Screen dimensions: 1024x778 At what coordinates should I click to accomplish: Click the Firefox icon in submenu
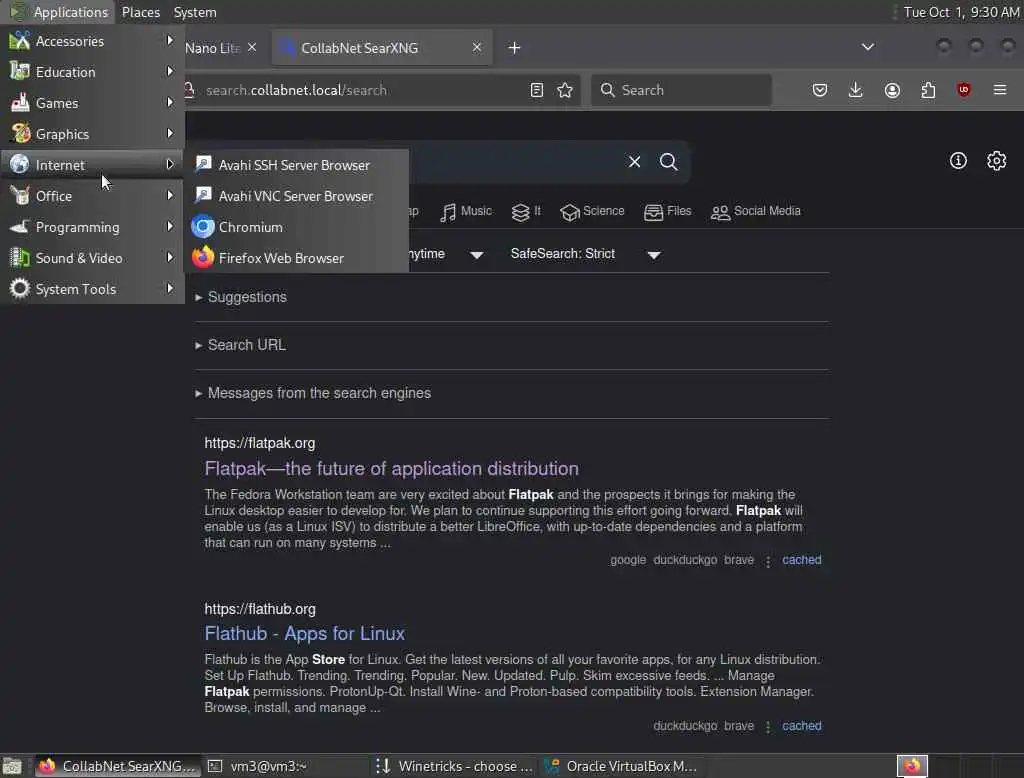pos(203,257)
